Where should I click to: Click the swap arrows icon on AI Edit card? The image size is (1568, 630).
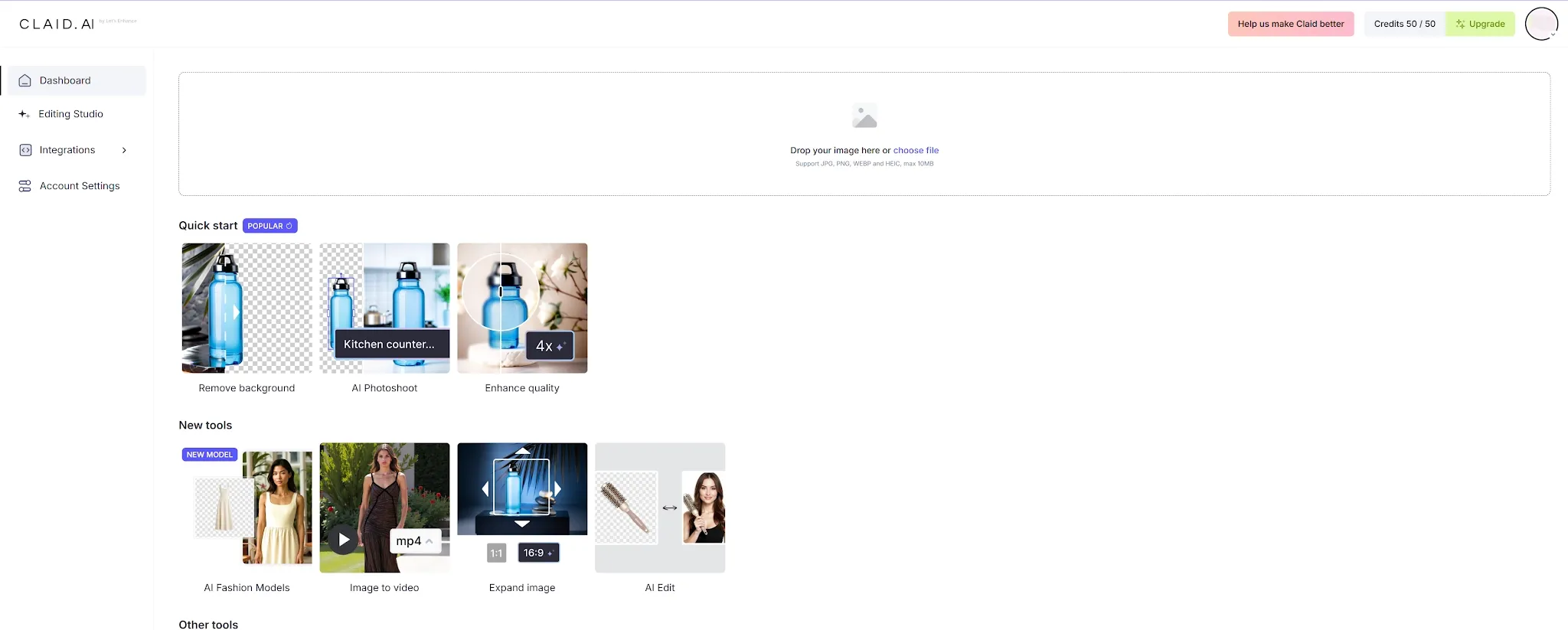pos(670,508)
